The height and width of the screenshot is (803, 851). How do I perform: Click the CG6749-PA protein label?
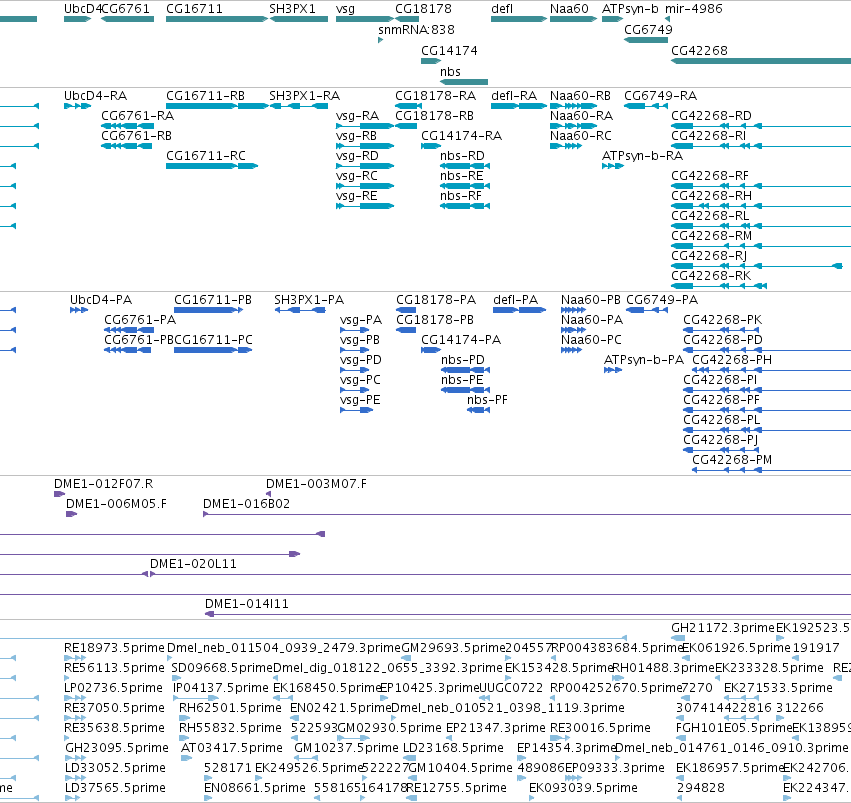(662, 300)
